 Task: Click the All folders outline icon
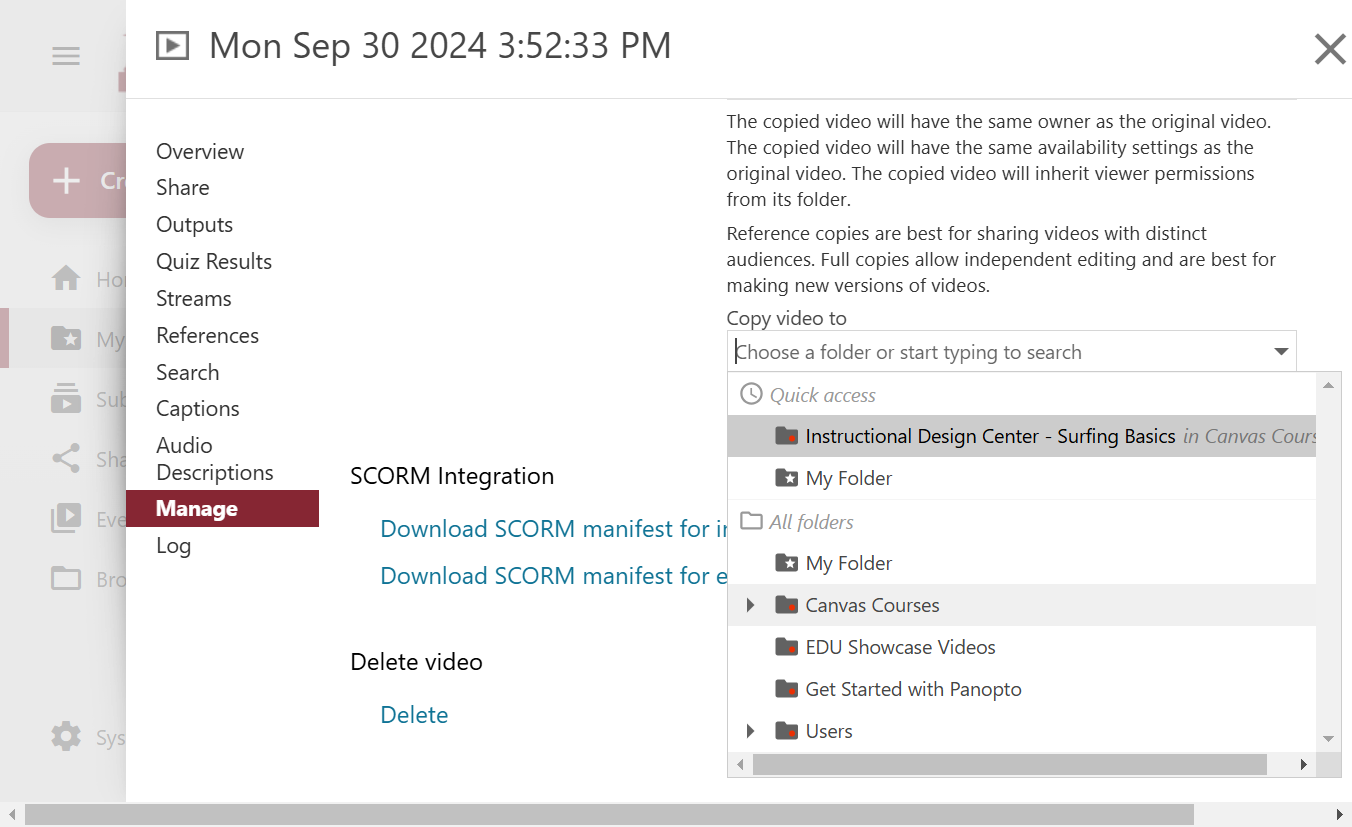pos(751,521)
